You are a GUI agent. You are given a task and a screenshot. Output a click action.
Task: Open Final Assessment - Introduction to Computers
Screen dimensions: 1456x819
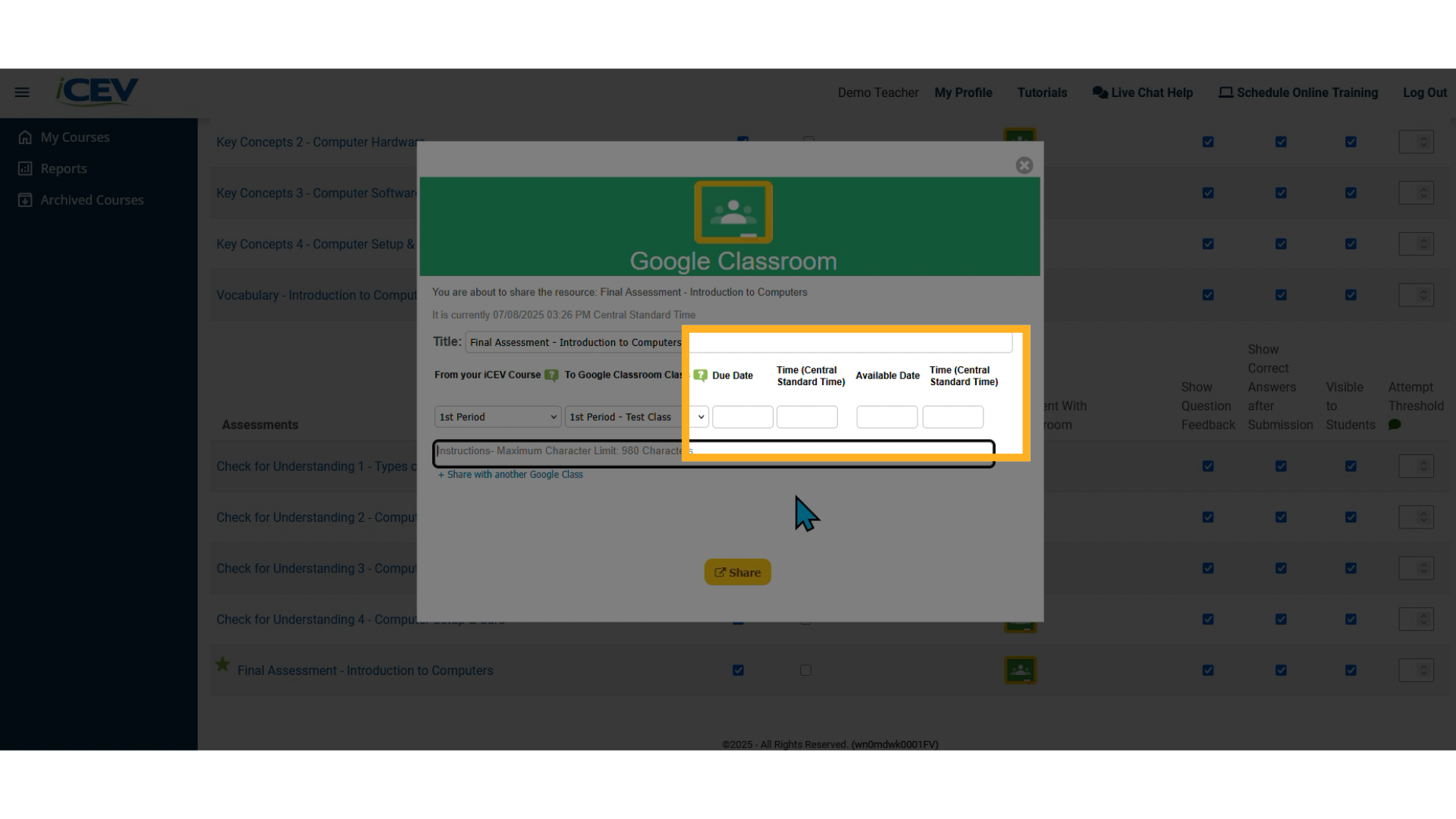(365, 670)
